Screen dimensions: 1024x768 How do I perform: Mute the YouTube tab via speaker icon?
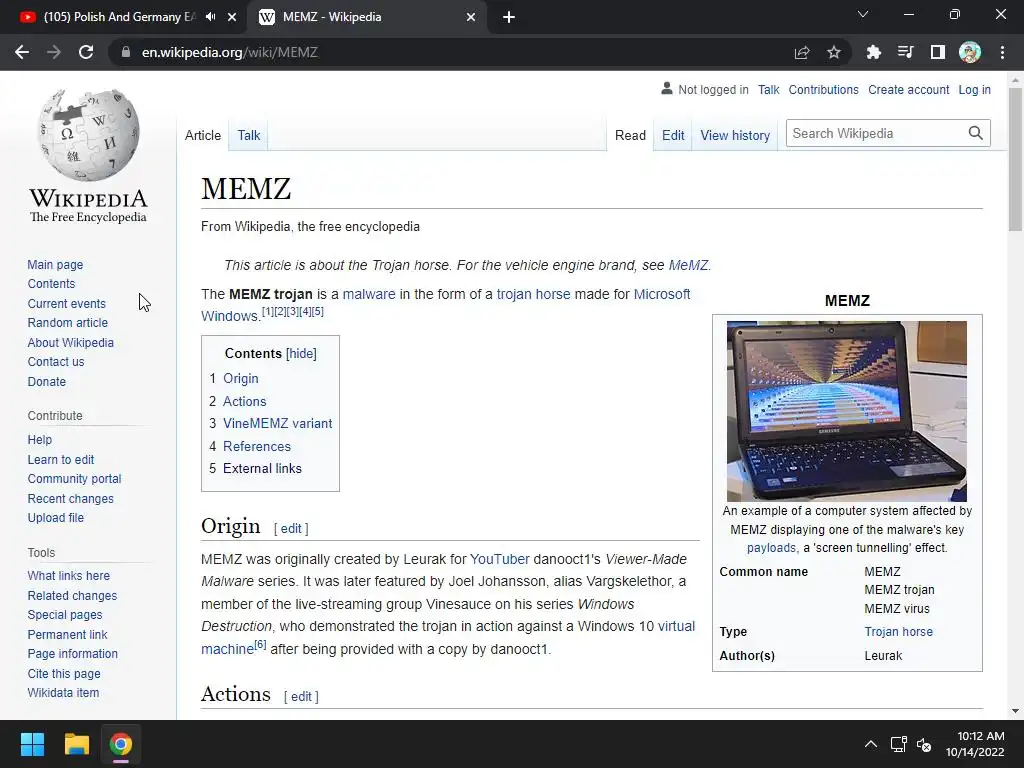coord(210,17)
